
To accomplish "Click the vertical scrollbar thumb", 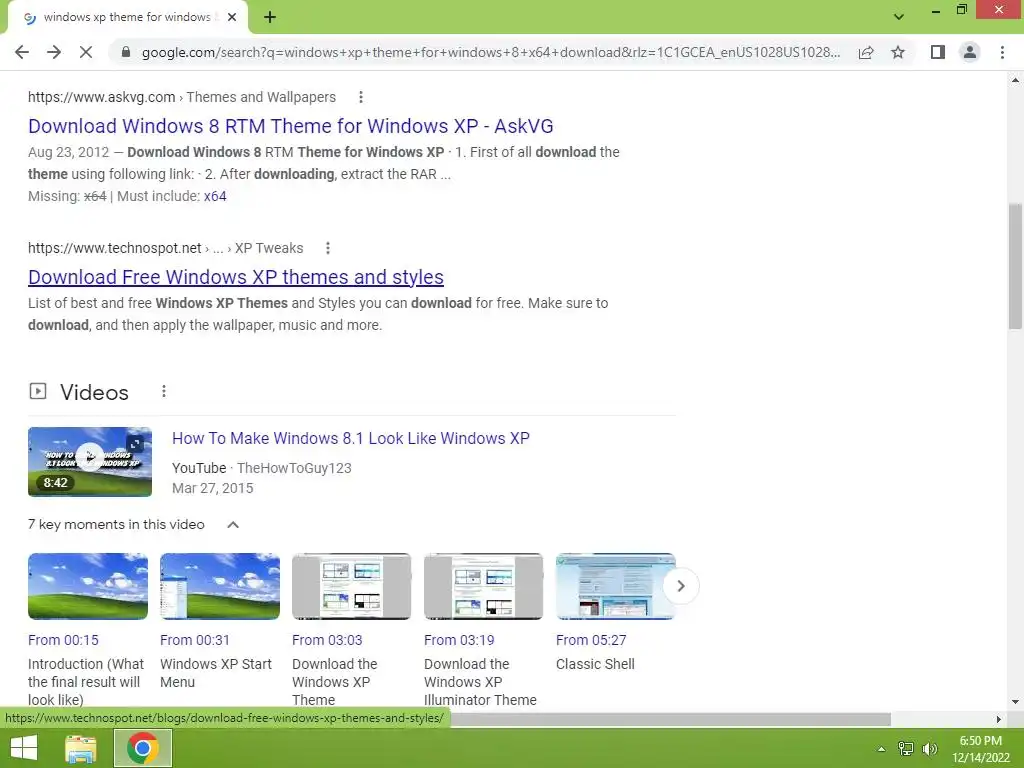I will point(1015,266).
